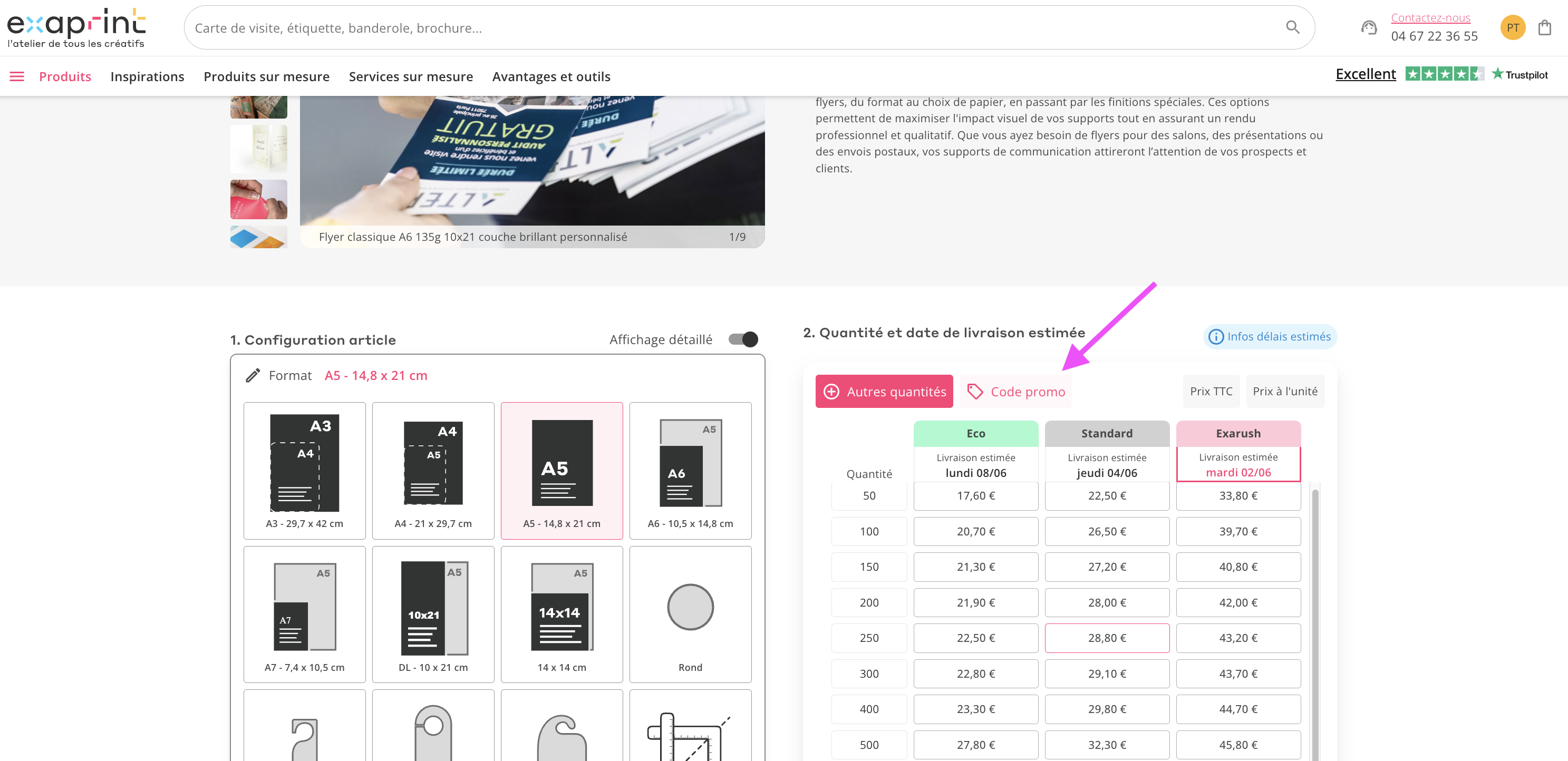This screenshot has width=1568, height=761.
Task: Select the A3 format icon tile
Action: click(304, 470)
